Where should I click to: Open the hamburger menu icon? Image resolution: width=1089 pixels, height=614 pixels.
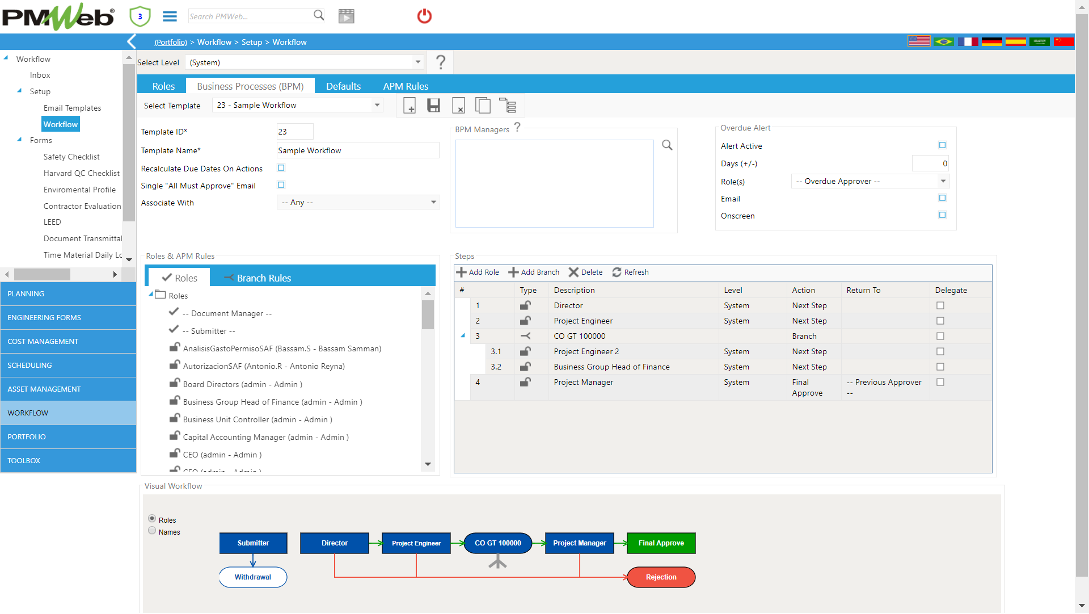pyautogui.click(x=169, y=15)
